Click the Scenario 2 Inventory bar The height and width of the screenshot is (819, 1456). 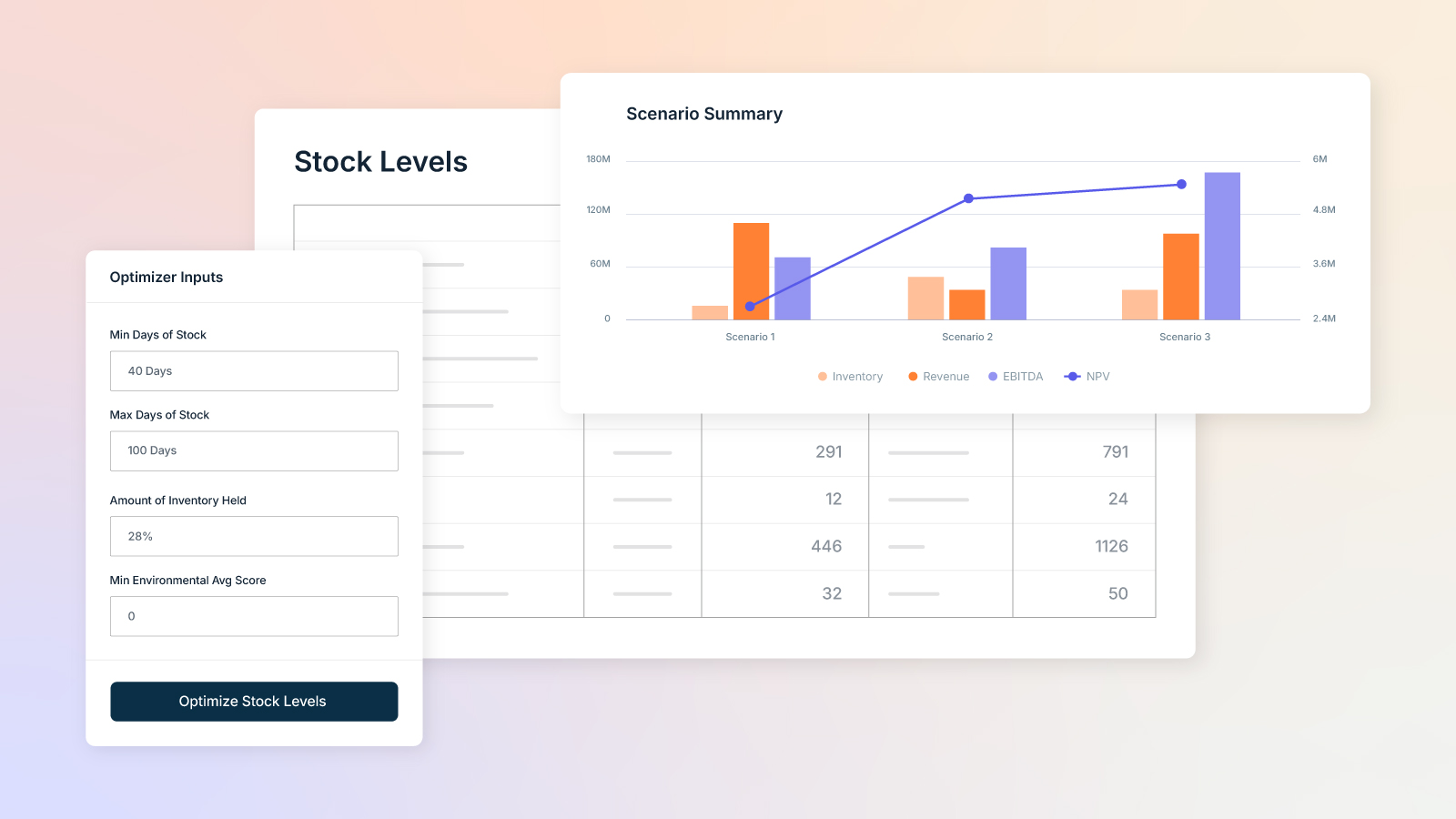tap(925, 298)
